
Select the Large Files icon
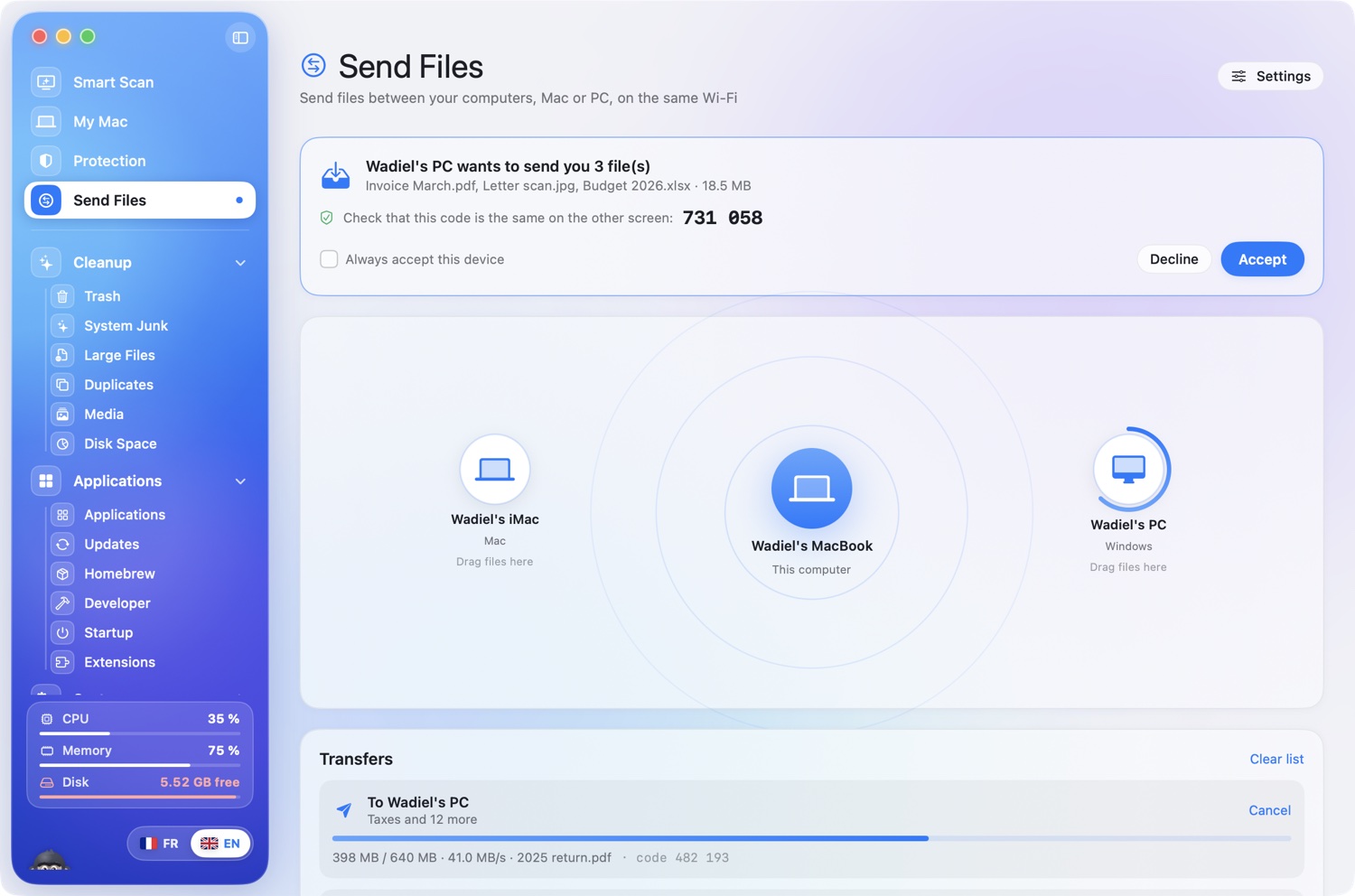[62, 356]
